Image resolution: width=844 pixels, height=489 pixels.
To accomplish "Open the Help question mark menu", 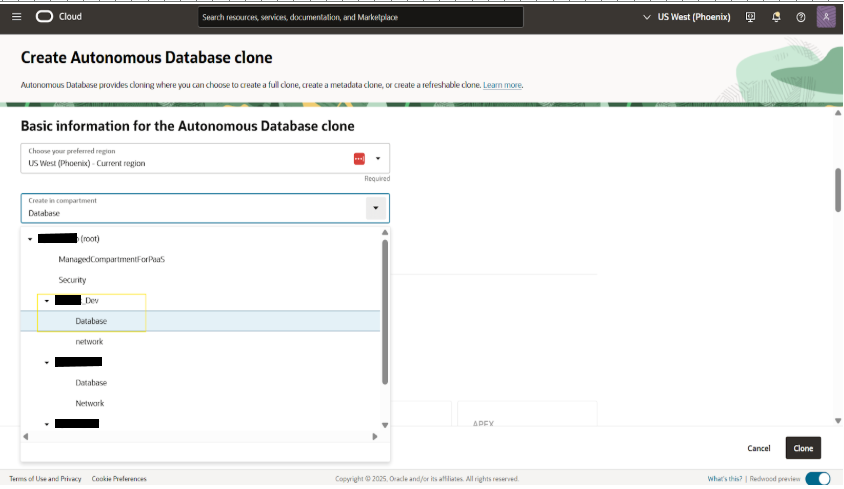I will 800,17.
